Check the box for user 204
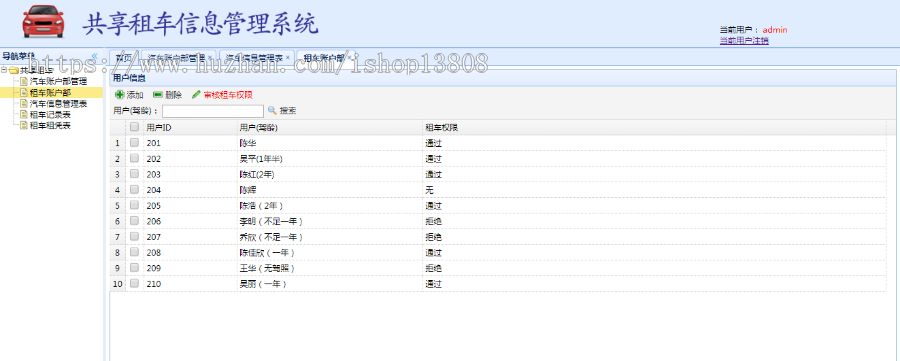Screen dimensions: 900x361 point(134,189)
